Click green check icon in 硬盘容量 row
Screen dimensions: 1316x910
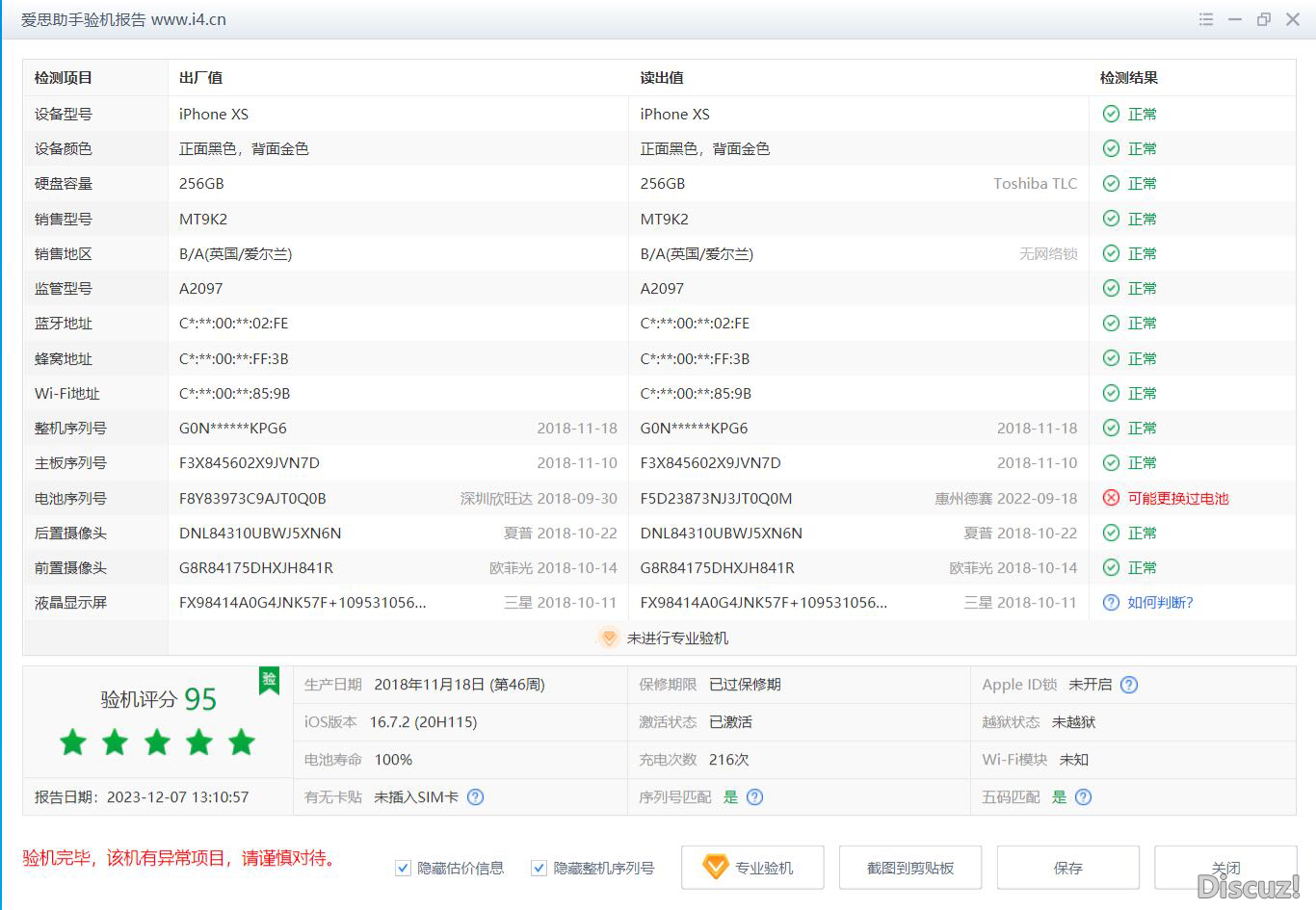[x=1111, y=183]
